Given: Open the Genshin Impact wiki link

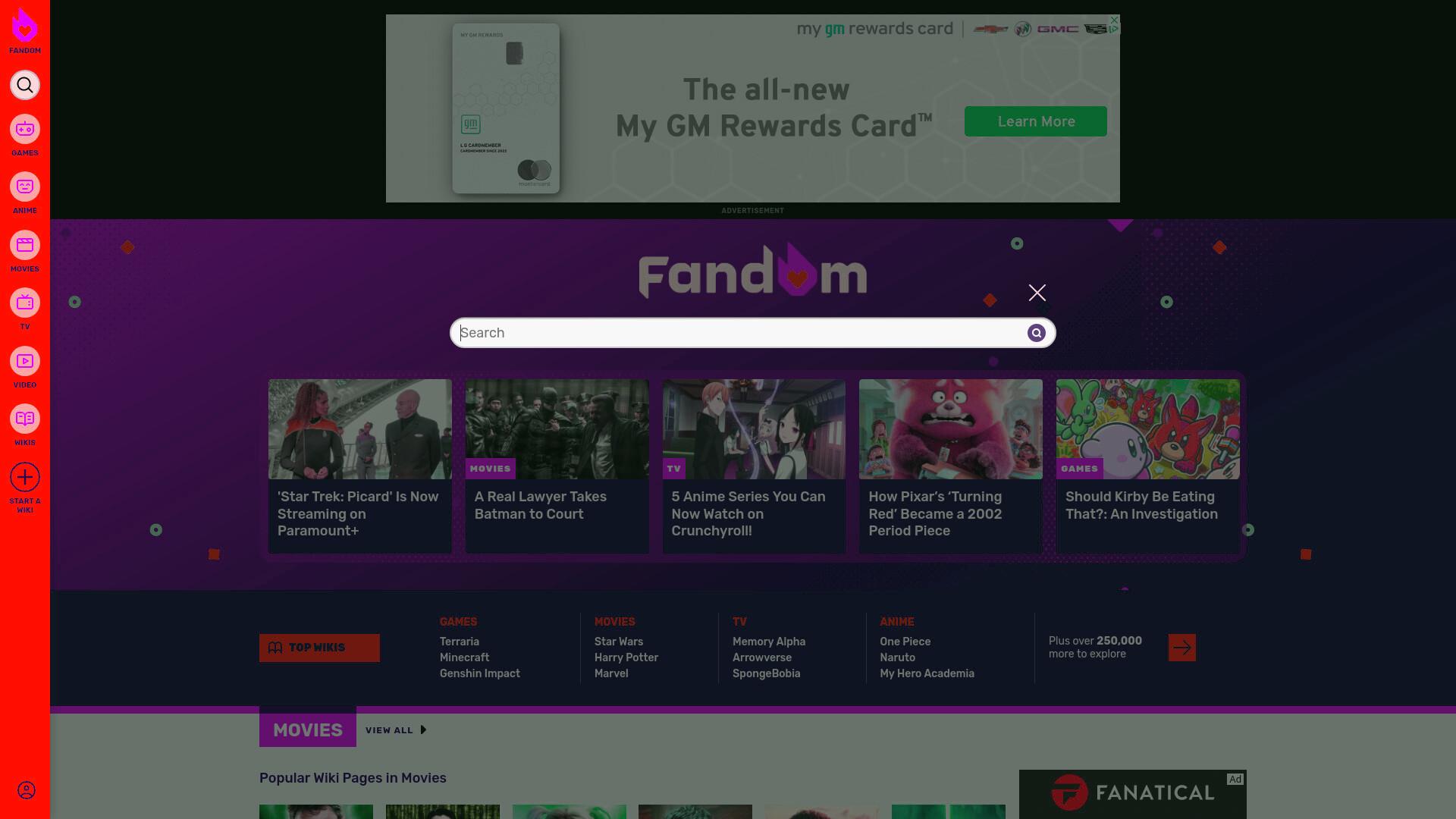Looking at the screenshot, I should pyautogui.click(x=480, y=673).
